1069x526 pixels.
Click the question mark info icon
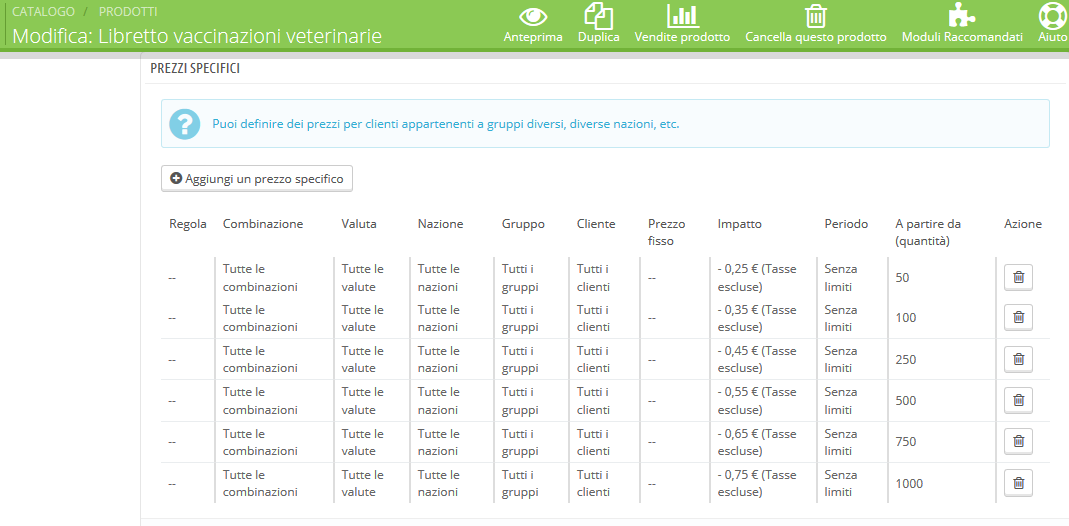184,124
